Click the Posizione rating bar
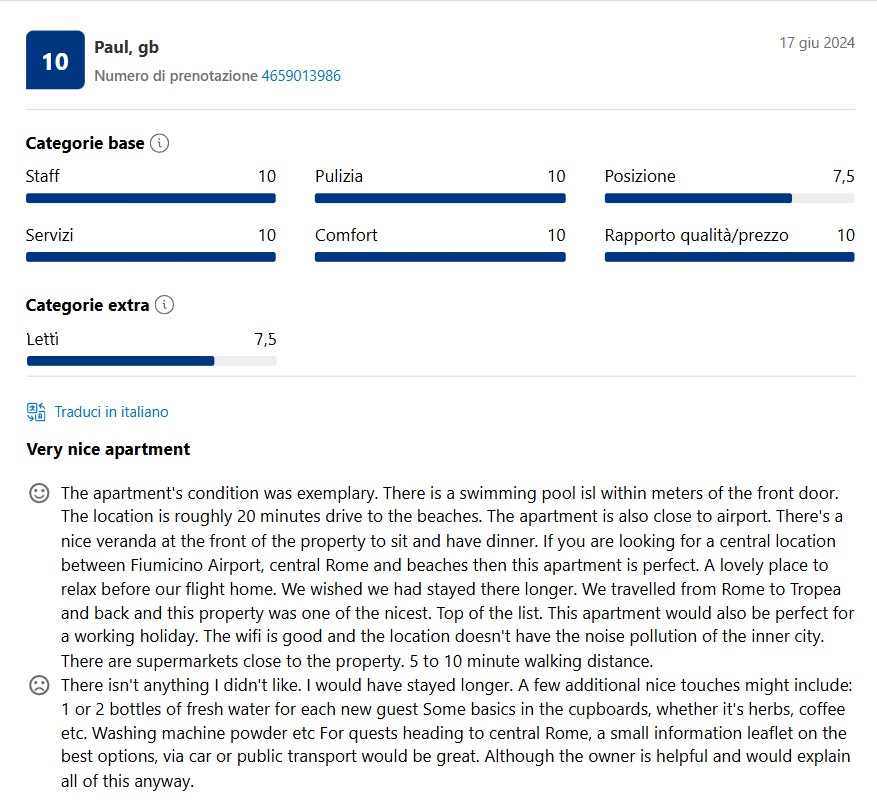The height and width of the screenshot is (802, 877). 729,198
